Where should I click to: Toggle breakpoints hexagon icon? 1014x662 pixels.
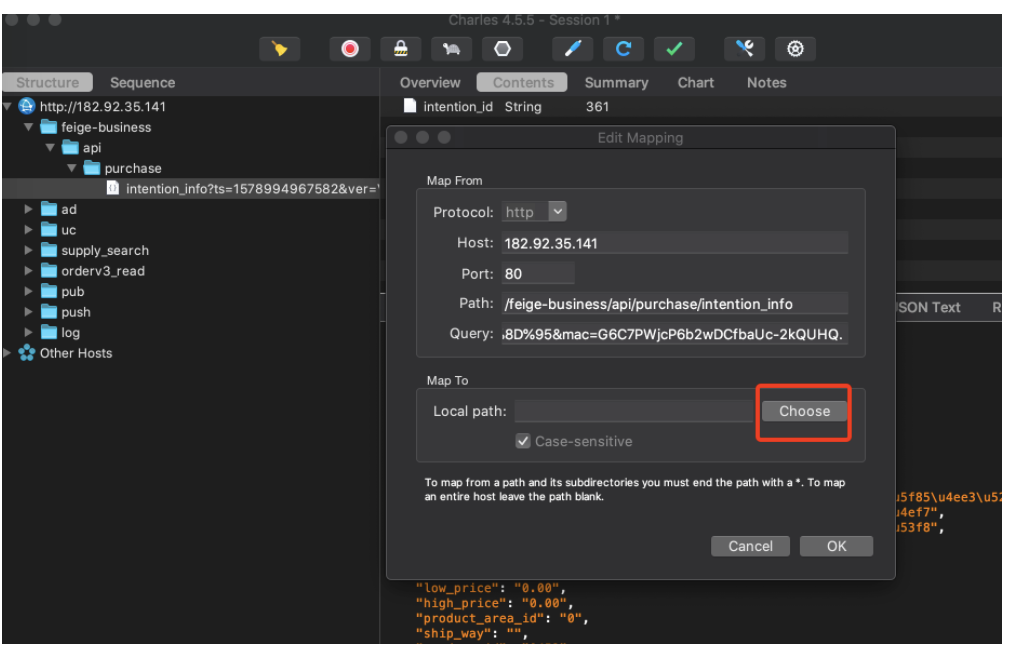tap(502, 49)
